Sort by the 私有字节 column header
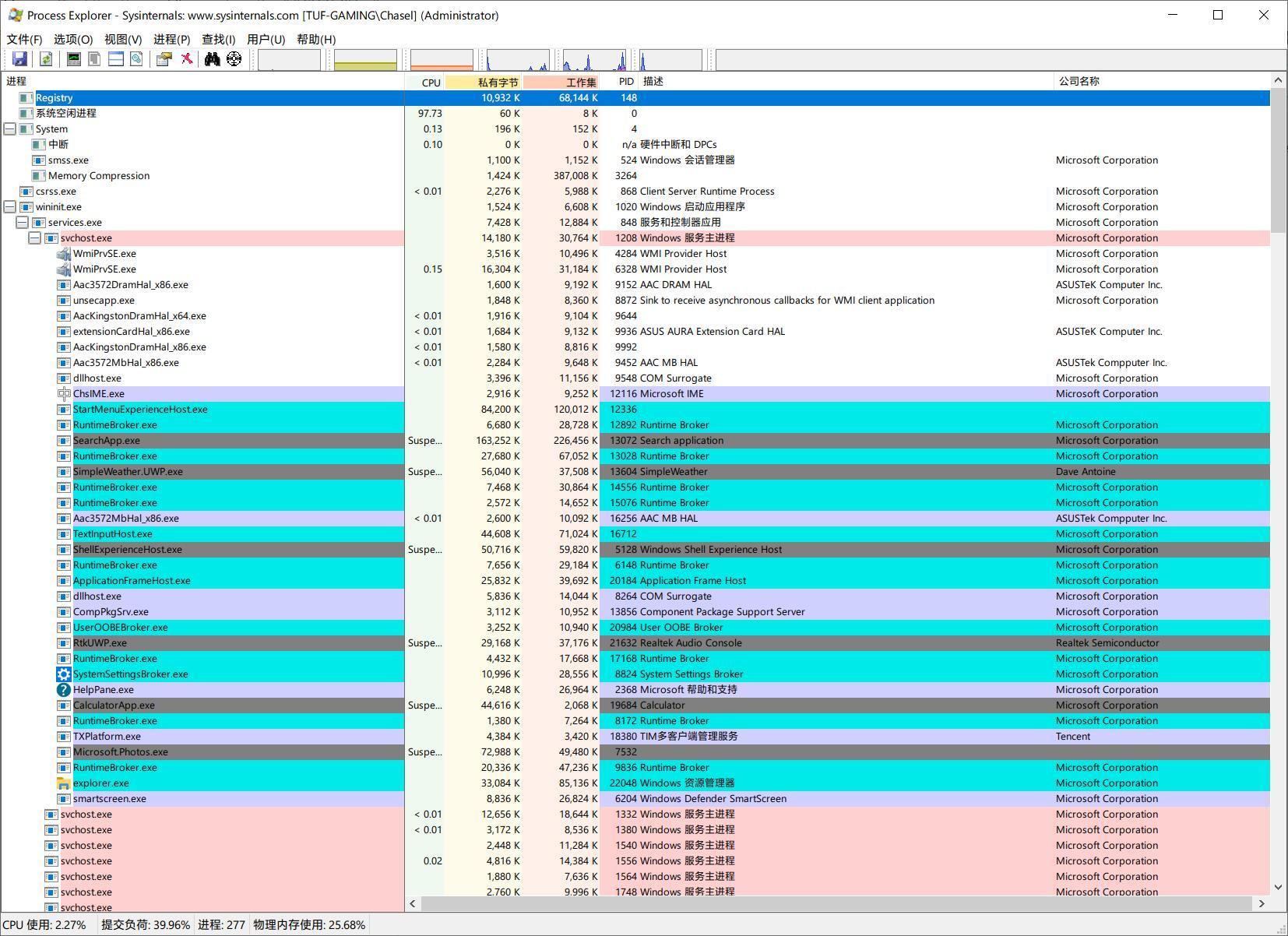Viewport: 1288px width, 936px height. click(484, 82)
